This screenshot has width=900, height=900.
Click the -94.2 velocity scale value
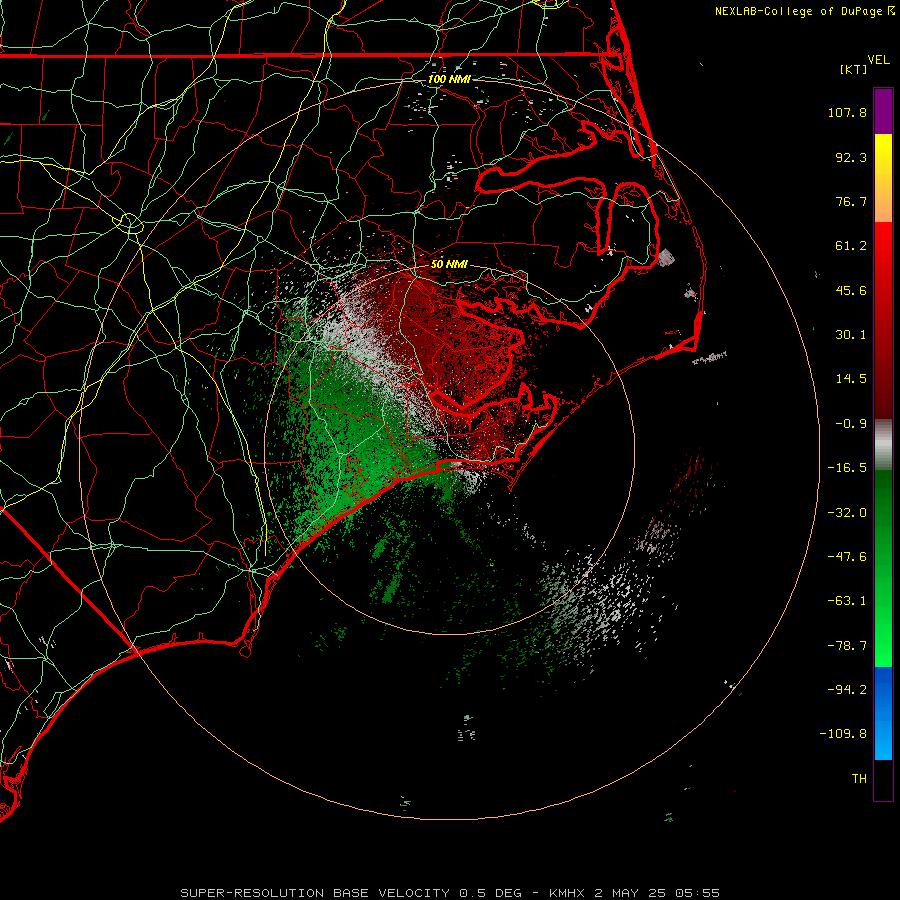847,689
